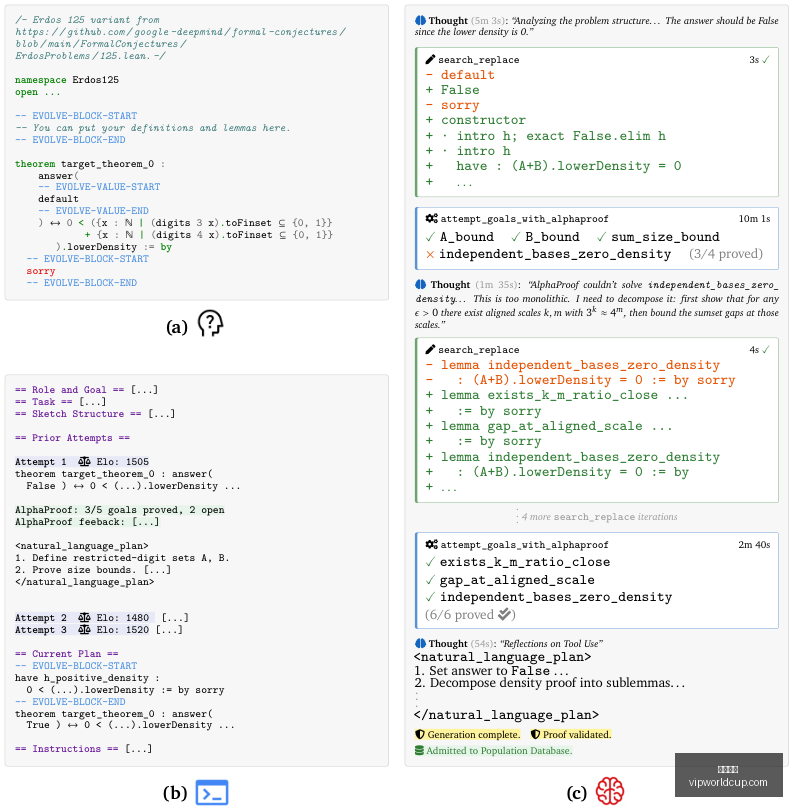Click checkmark next to gap_at_aligned_scale
Screen dimensions: 794x808
click(x=430, y=580)
